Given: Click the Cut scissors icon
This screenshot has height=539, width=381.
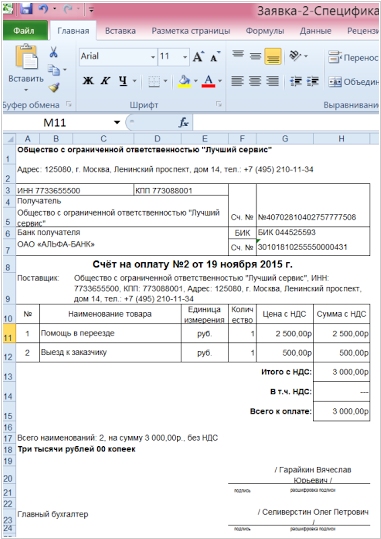Looking at the screenshot, I should click(x=53, y=53).
